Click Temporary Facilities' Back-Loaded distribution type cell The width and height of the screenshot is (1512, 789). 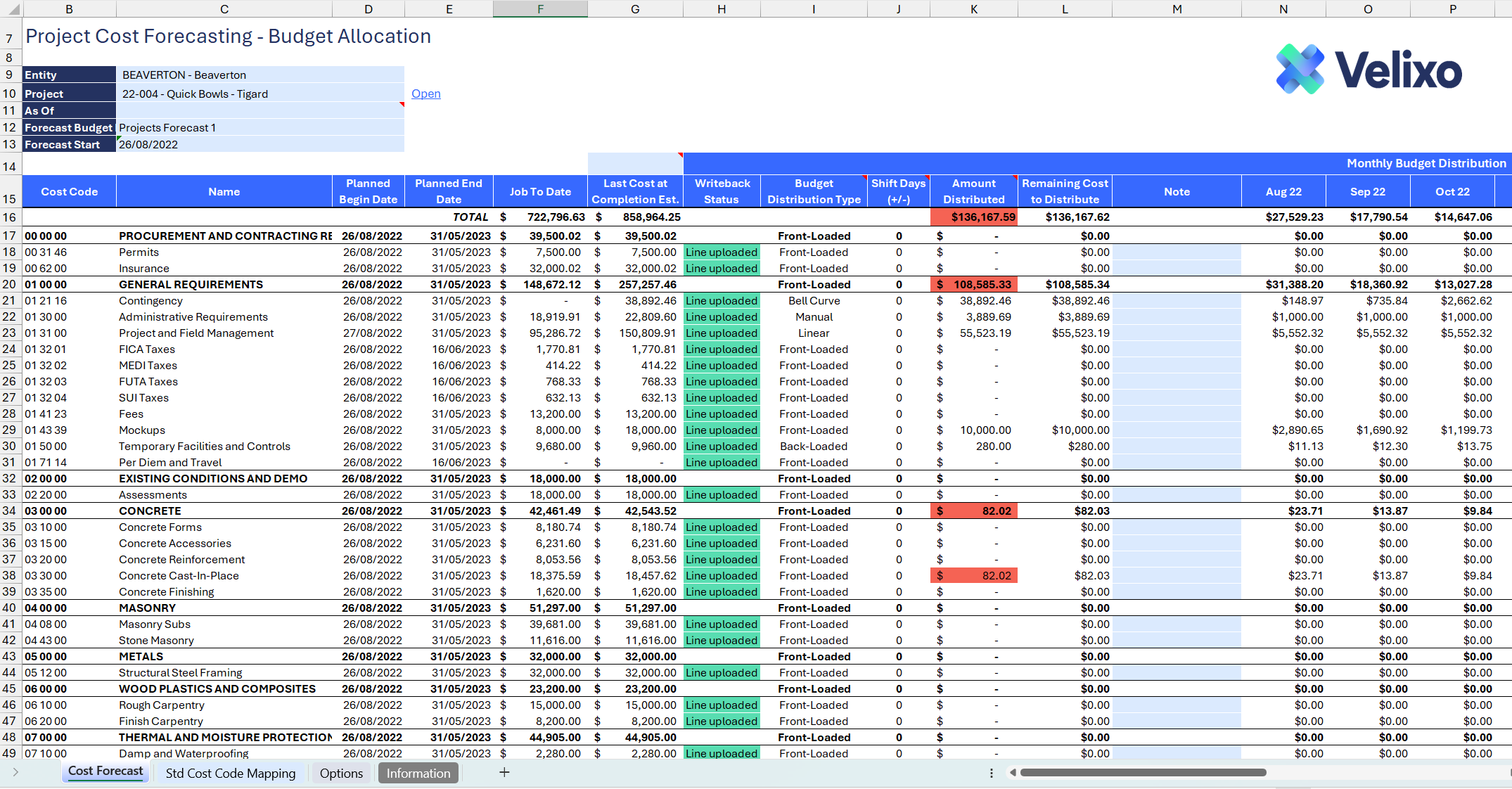[x=814, y=447]
